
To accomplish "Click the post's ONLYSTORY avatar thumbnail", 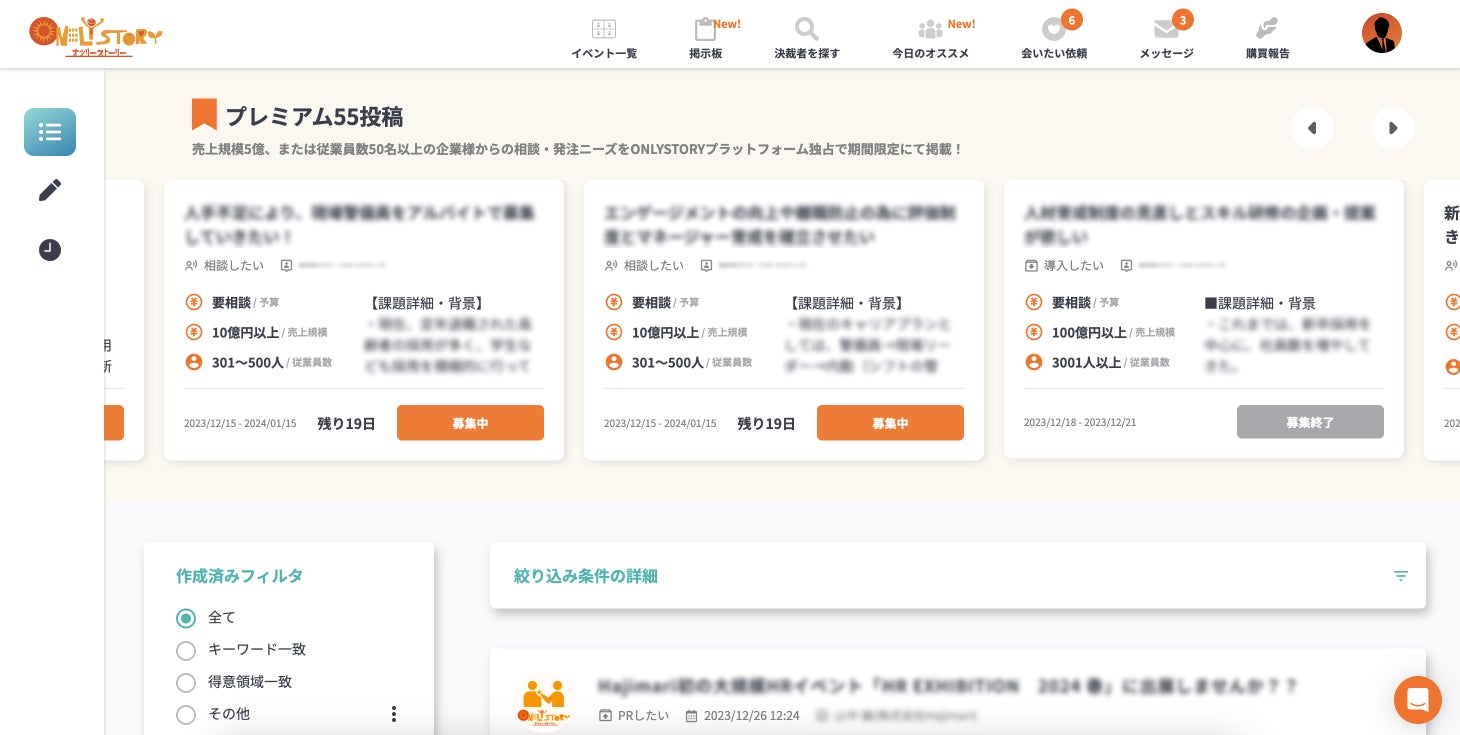I will click(x=543, y=703).
